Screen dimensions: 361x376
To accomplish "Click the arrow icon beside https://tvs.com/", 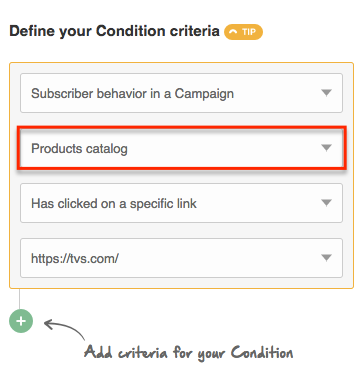I will (x=326, y=257).
